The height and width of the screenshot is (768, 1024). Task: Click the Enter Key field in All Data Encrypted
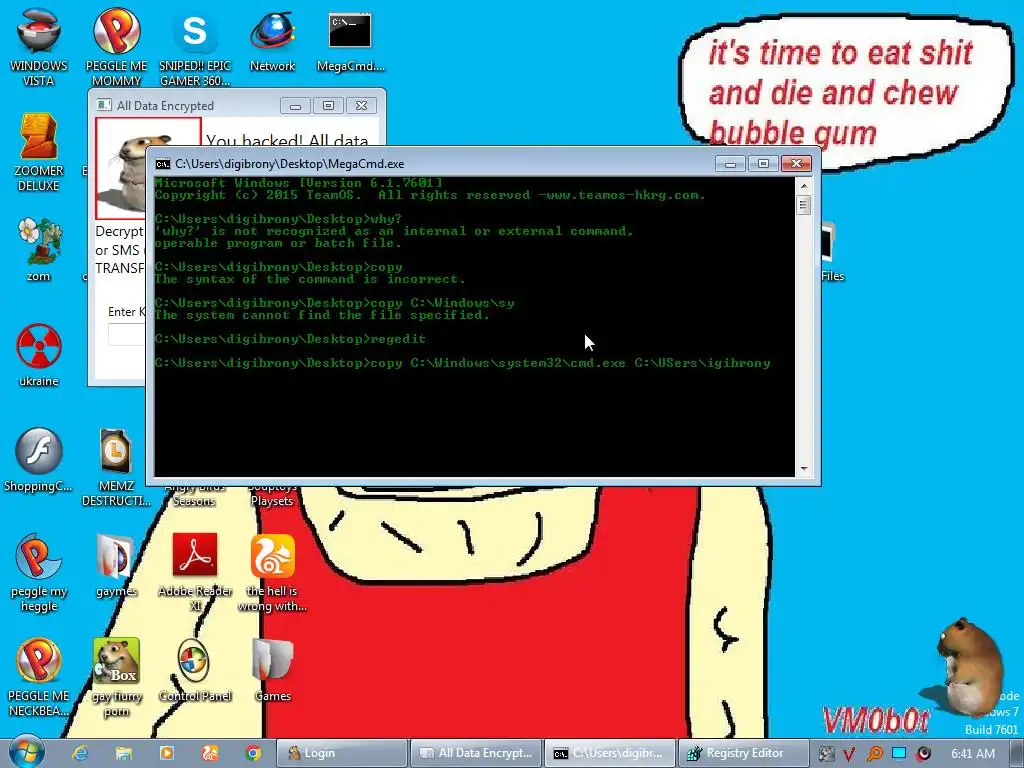click(127, 334)
